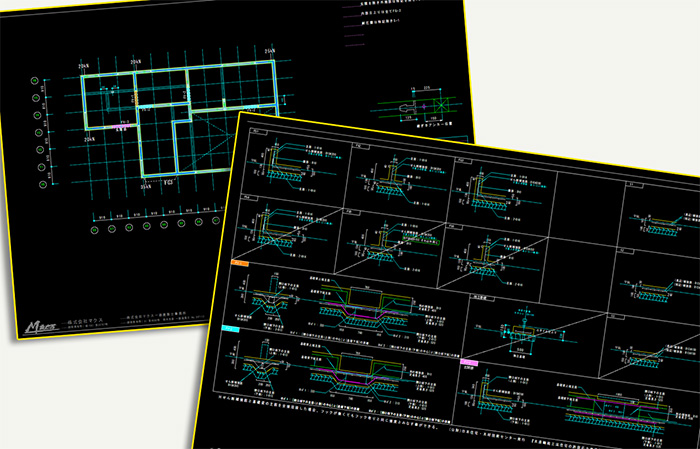Click the 20kN label at the plan's top-left corner
Viewport: 700px width, 449px height.
[85, 64]
